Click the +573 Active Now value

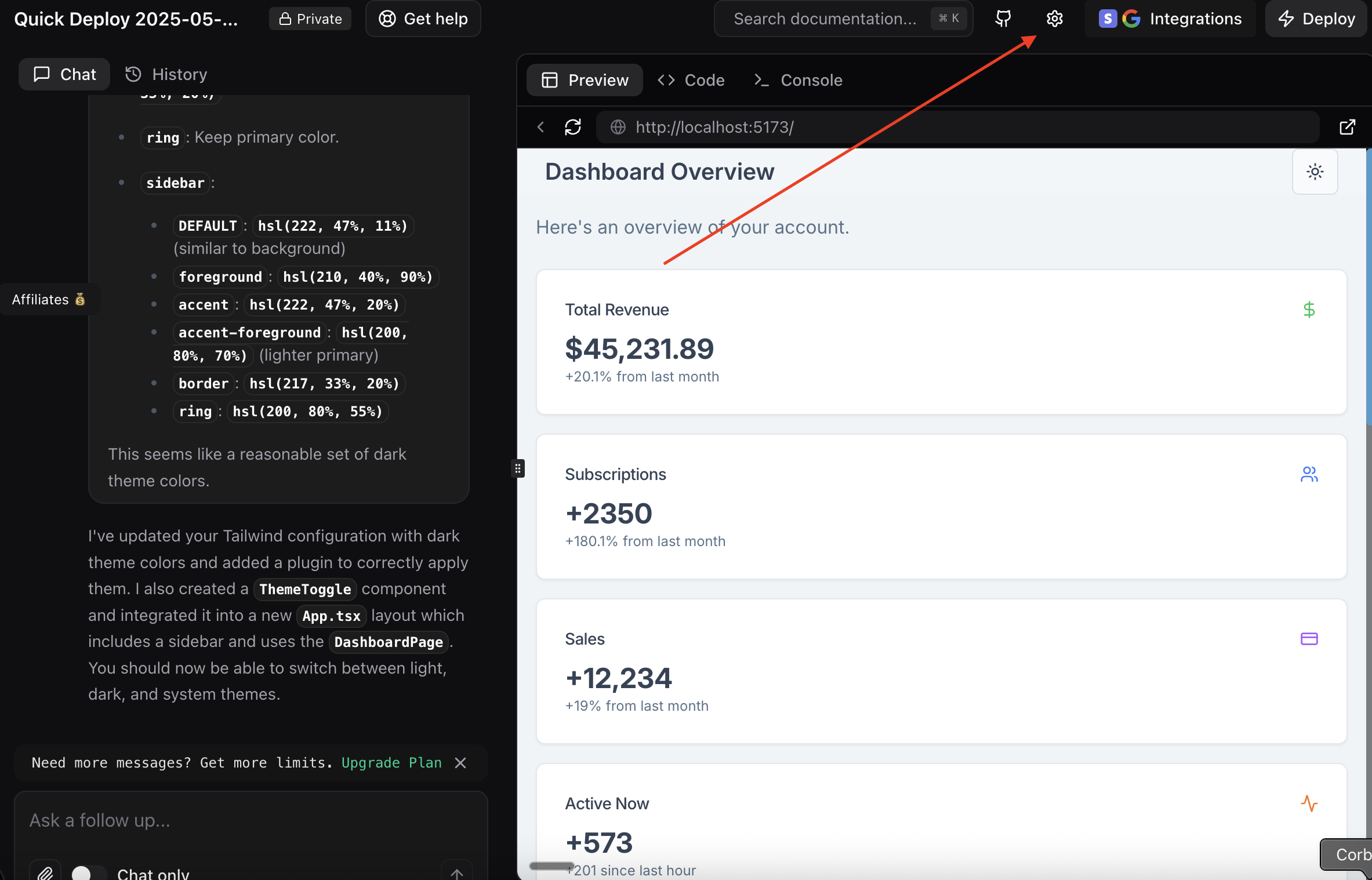click(599, 842)
